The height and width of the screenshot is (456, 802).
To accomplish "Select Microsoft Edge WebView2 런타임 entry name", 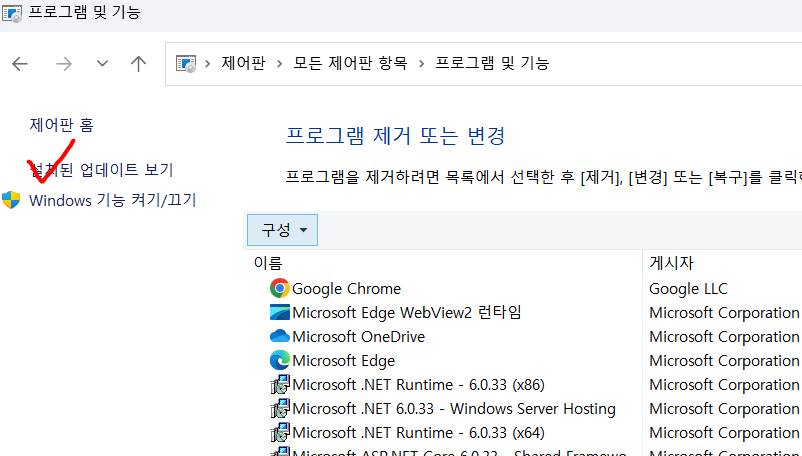I will click(x=407, y=312).
